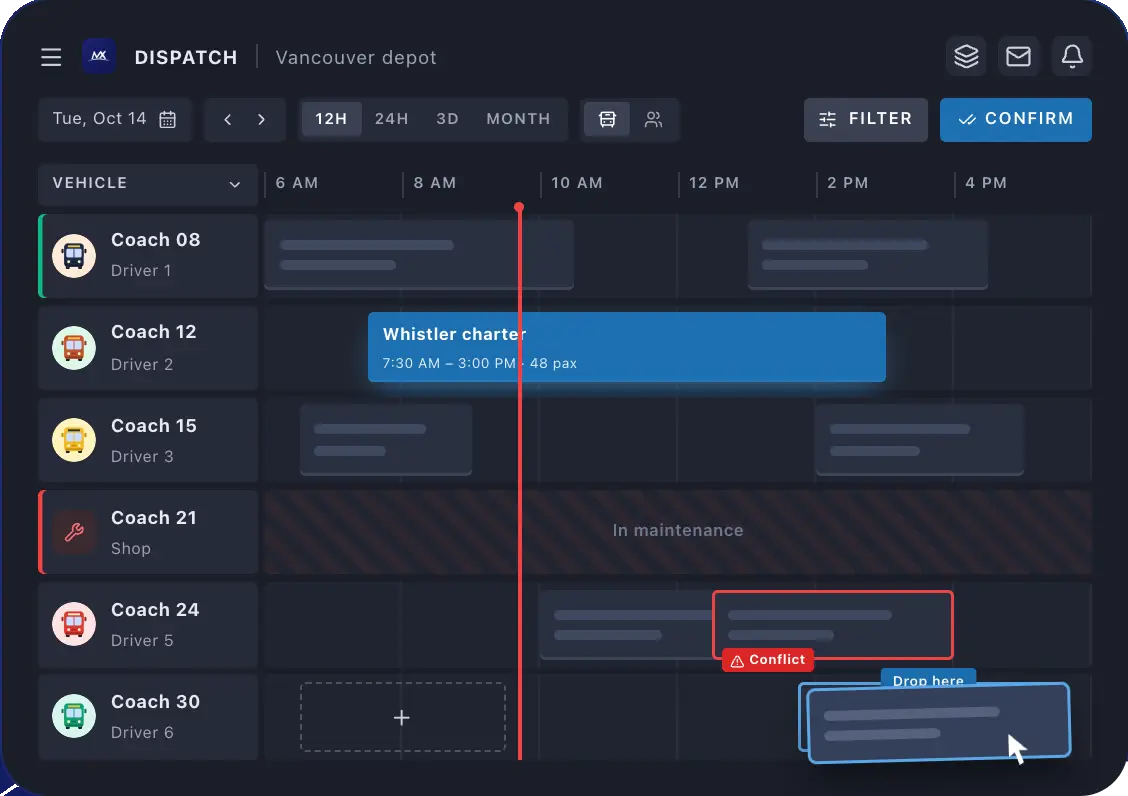
Task: Select the 3D view tab
Action: click(447, 119)
